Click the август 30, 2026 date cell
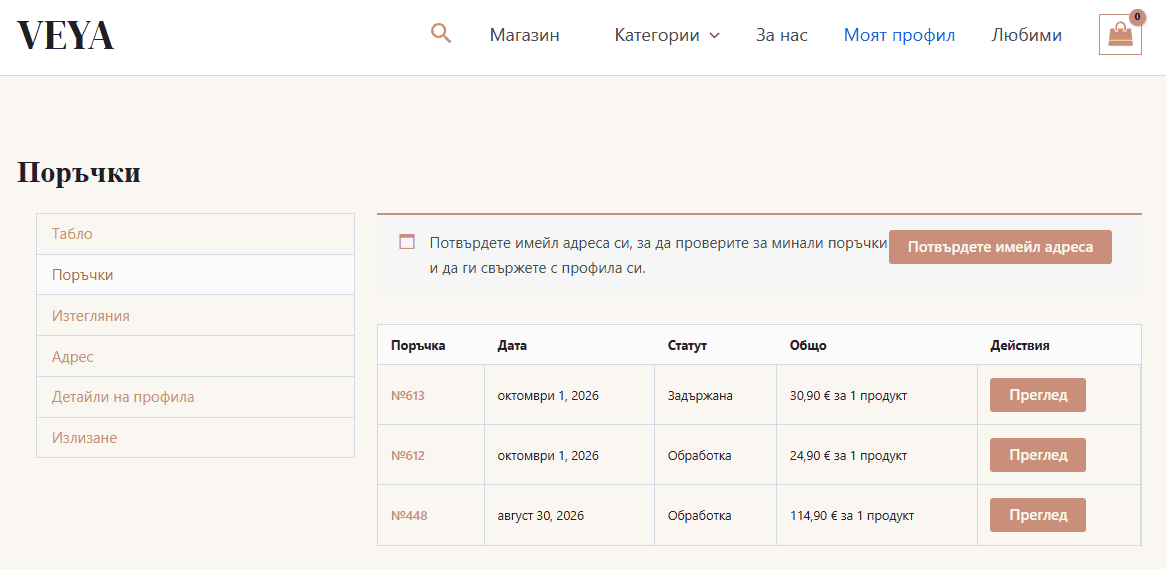The image size is (1166, 569). point(570,515)
